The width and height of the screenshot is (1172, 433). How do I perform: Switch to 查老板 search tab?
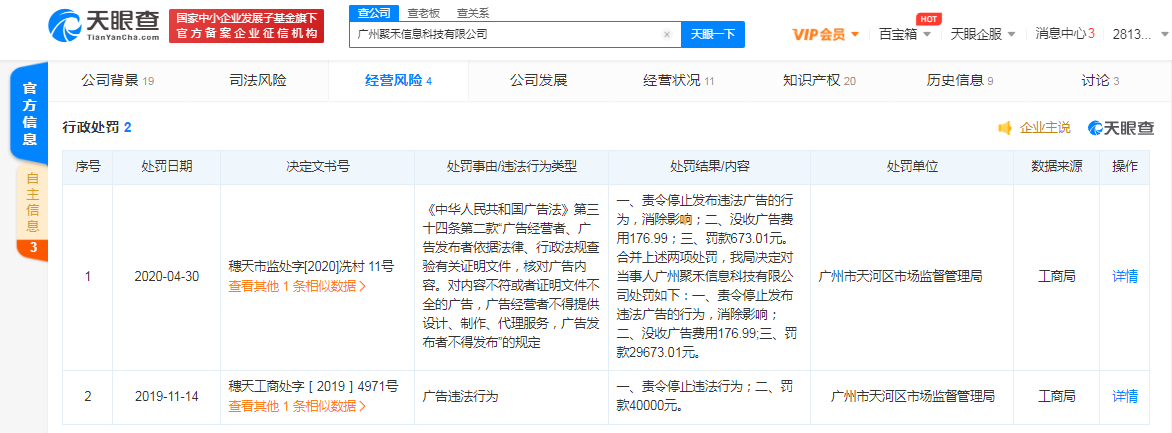coord(424,13)
